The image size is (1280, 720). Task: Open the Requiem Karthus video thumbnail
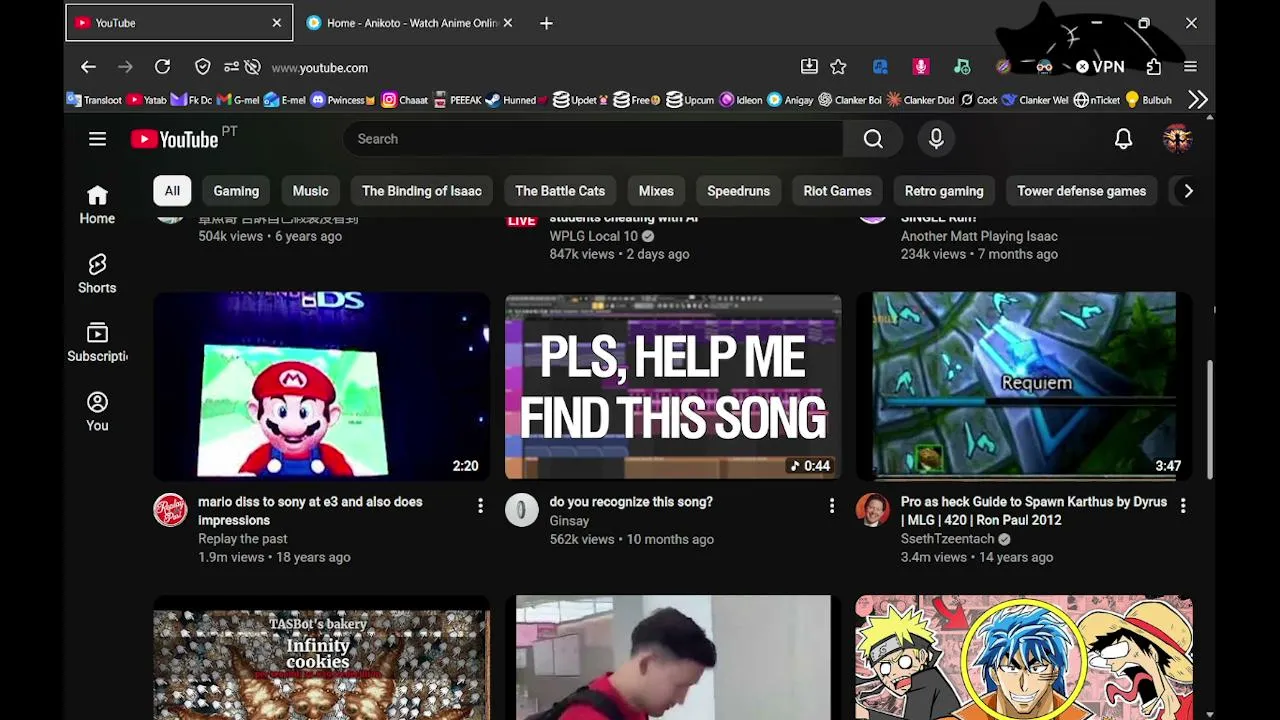tap(1024, 386)
